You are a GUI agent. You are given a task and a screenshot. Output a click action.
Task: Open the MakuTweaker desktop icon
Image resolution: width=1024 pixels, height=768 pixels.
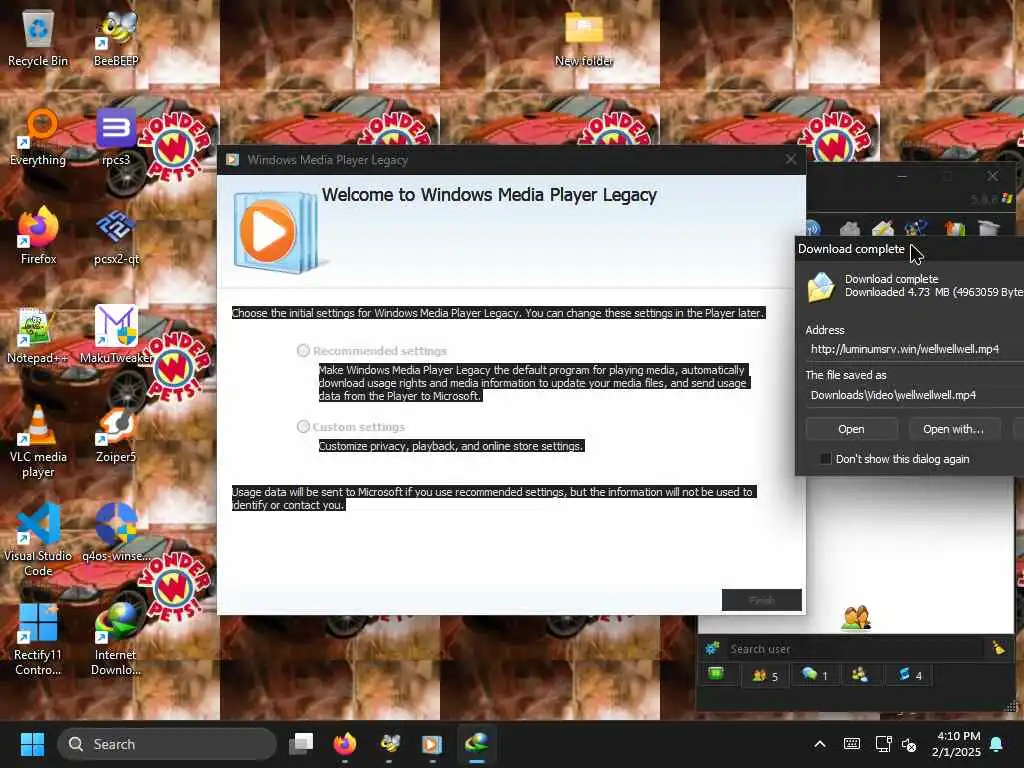[x=116, y=336]
